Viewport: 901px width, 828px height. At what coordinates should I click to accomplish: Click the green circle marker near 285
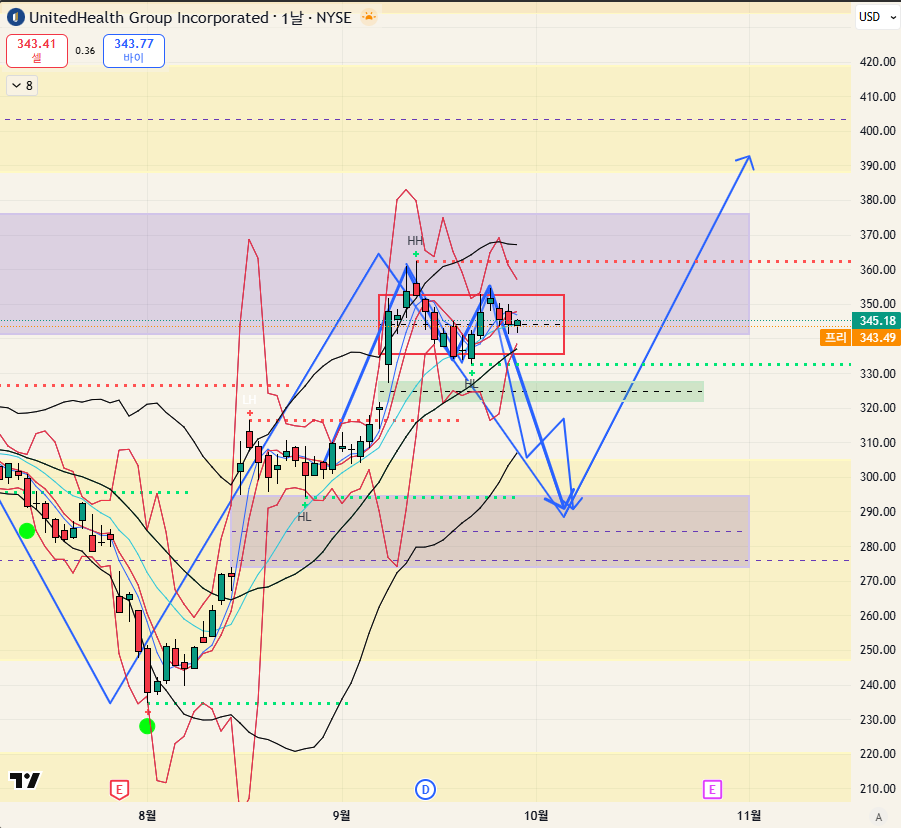point(26,531)
